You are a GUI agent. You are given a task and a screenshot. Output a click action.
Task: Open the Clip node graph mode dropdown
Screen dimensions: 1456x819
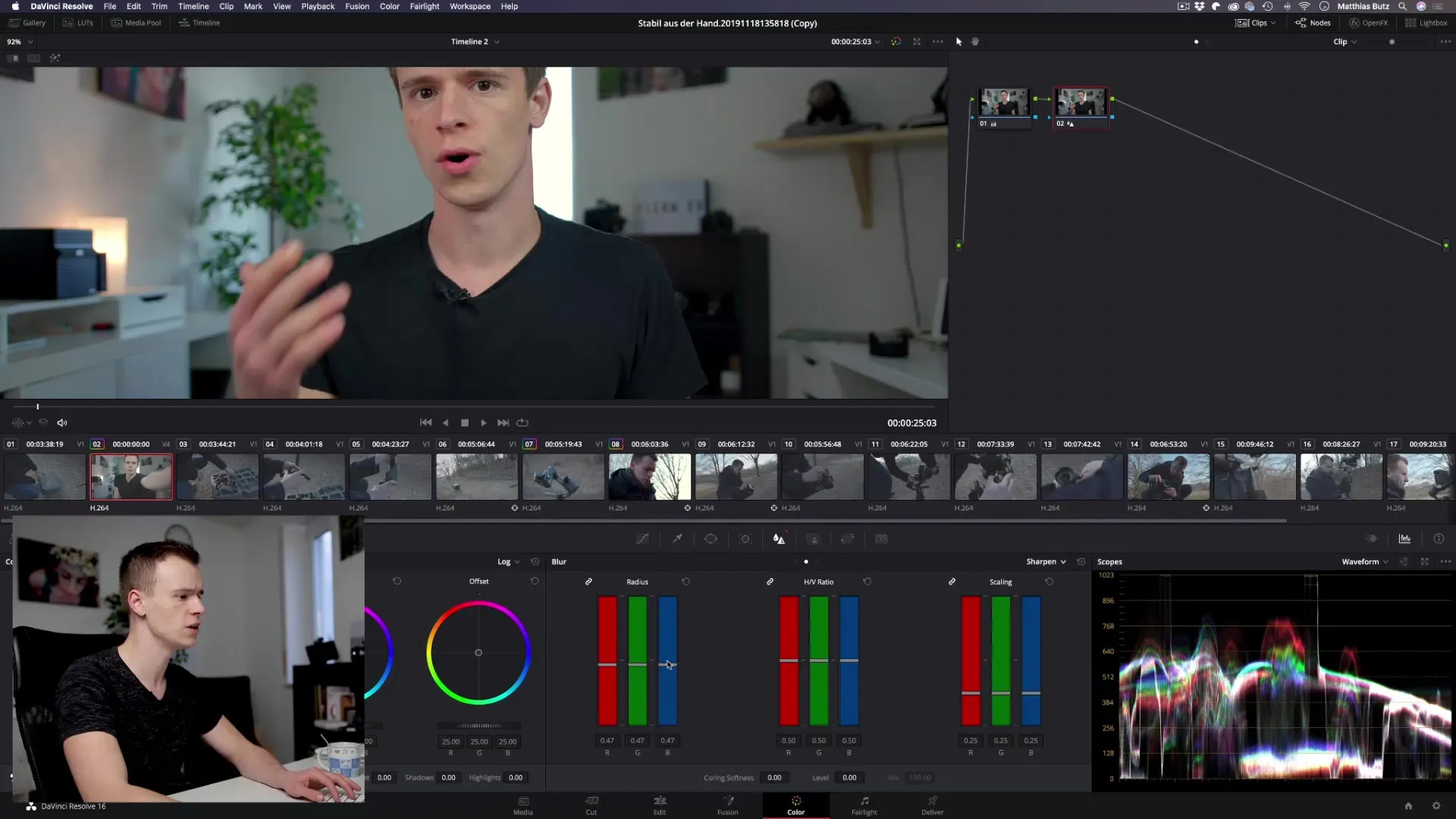click(1345, 42)
